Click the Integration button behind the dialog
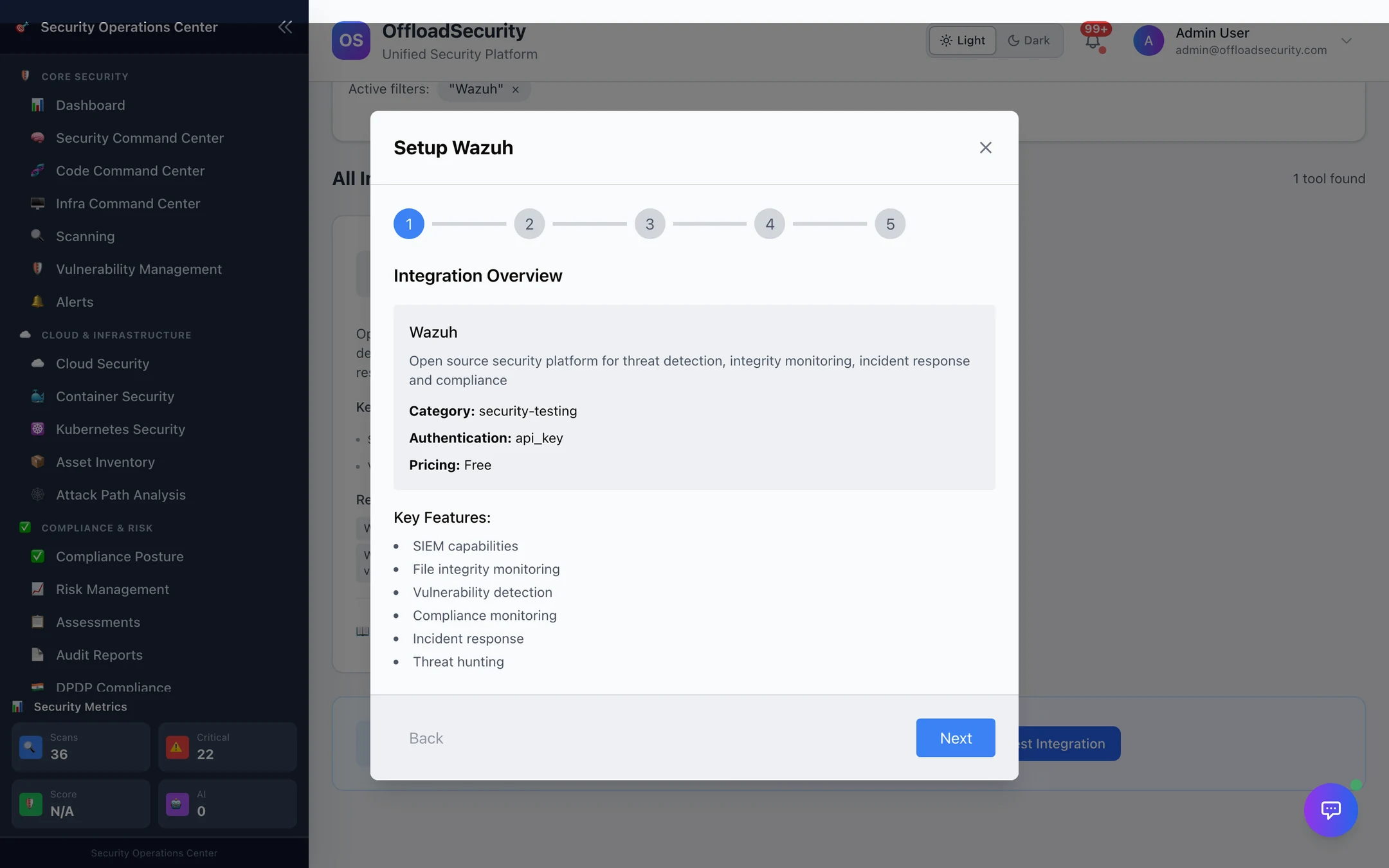Image resolution: width=1389 pixels, height=868 pixels. (x=1069, y=743)
